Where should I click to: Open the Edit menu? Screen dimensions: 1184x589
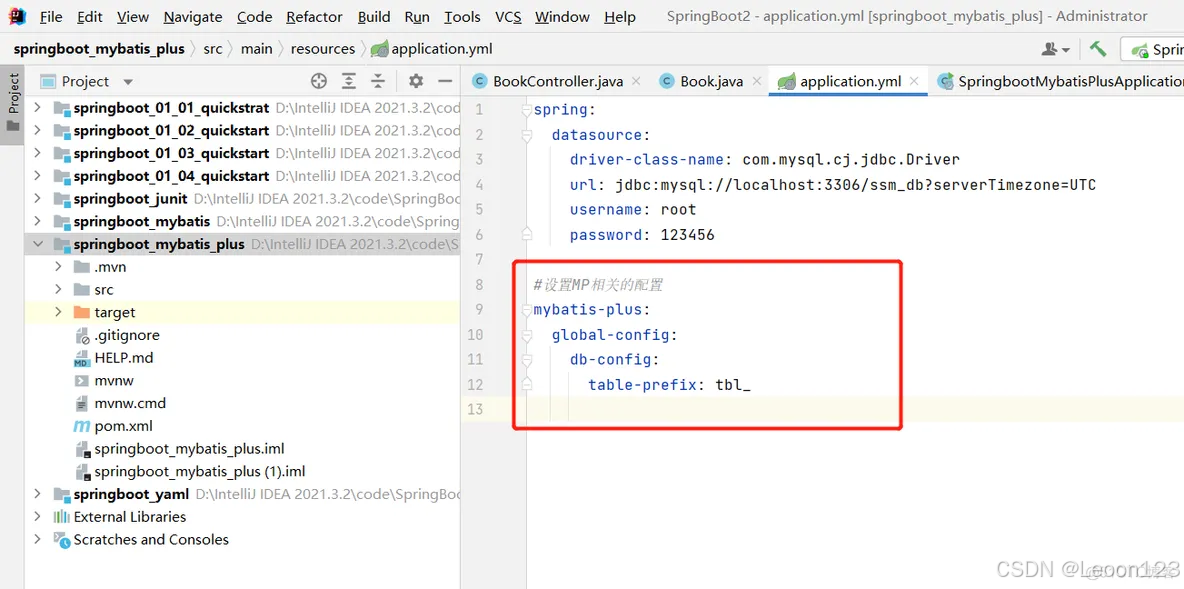[x=90, y=17]
